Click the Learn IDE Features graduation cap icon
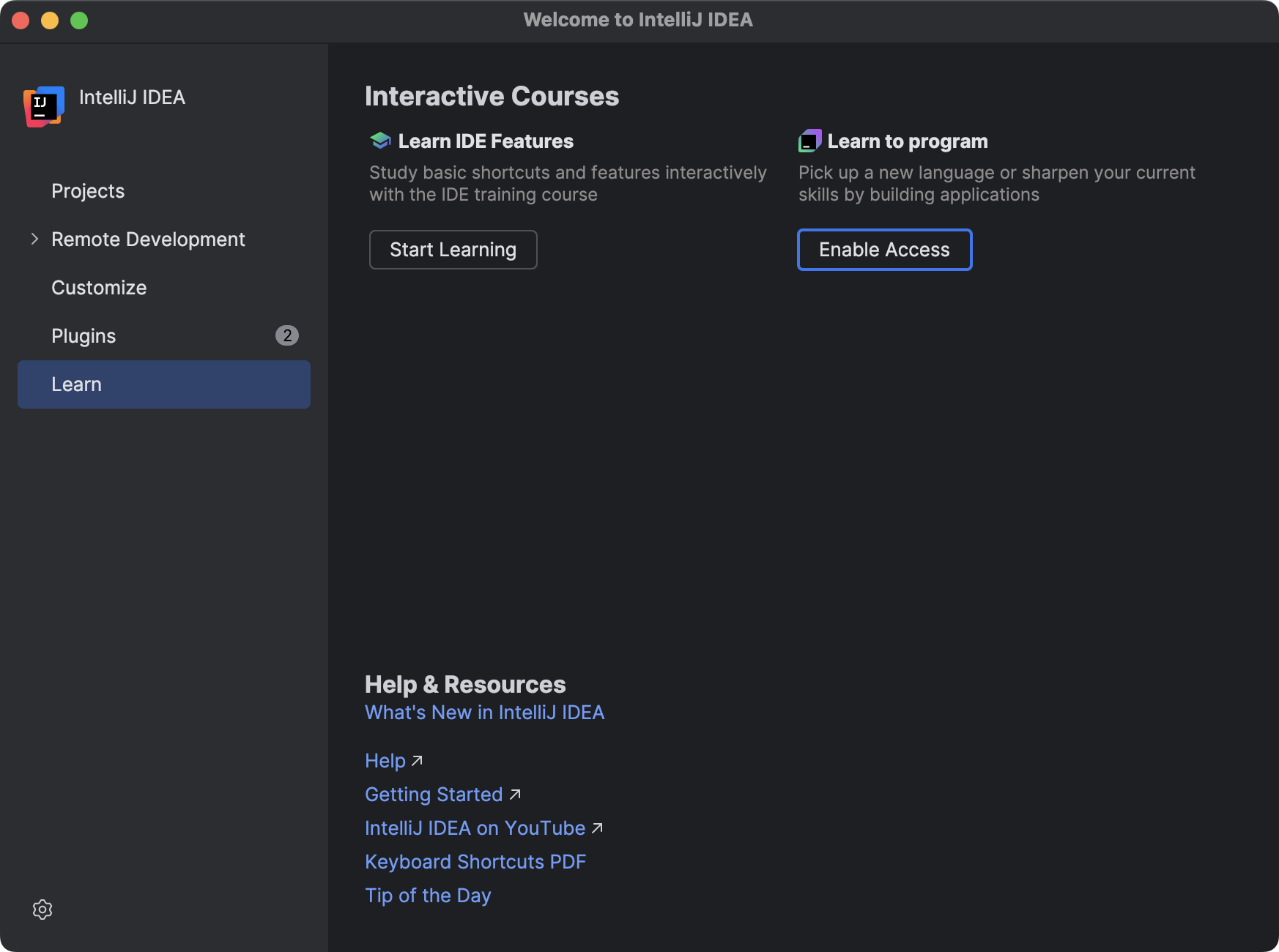This screenshot has height=952, width=1279. 379,140
